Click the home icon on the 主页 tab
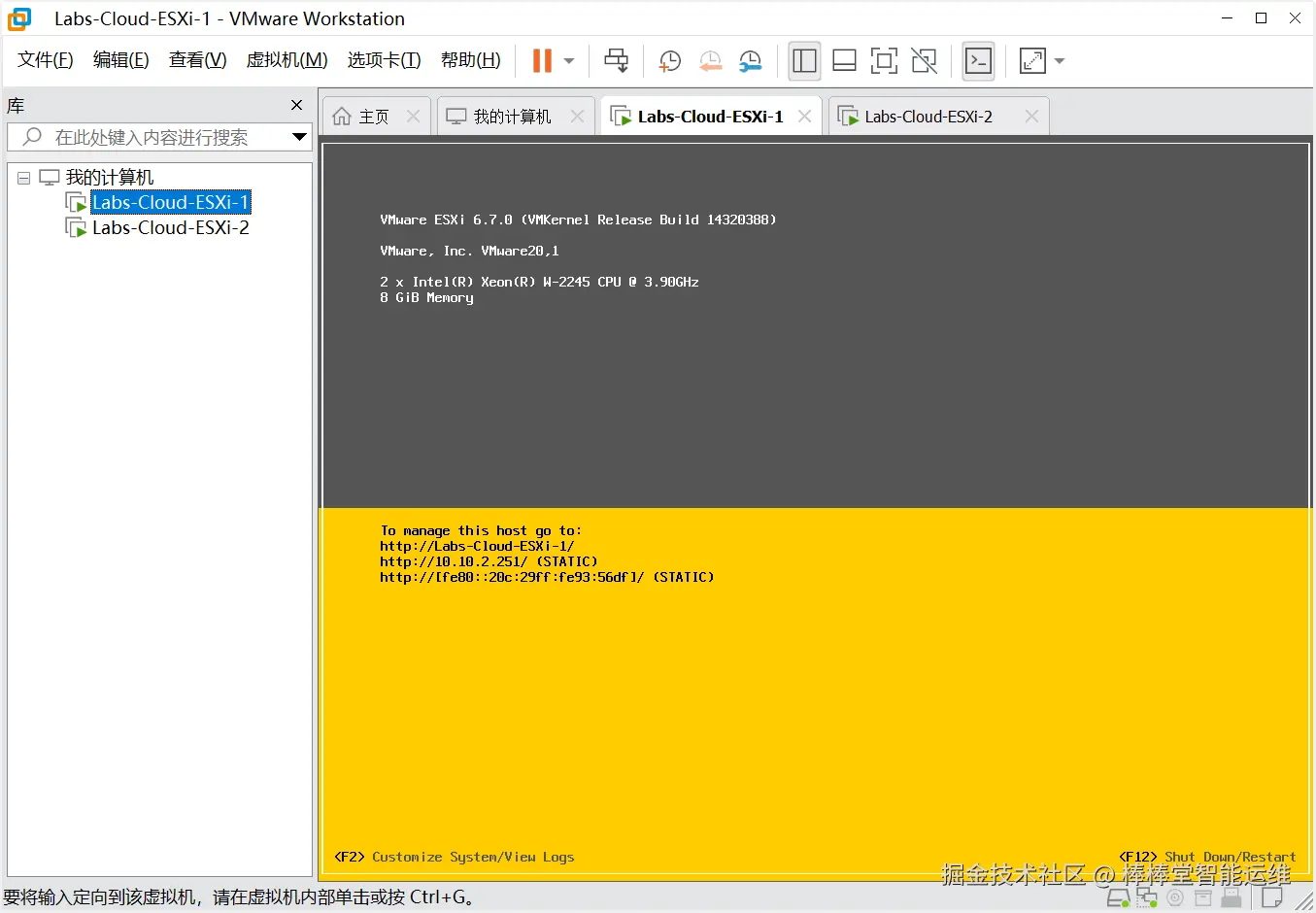This screenshot has height=913, width=1316. tap(342, 117)
